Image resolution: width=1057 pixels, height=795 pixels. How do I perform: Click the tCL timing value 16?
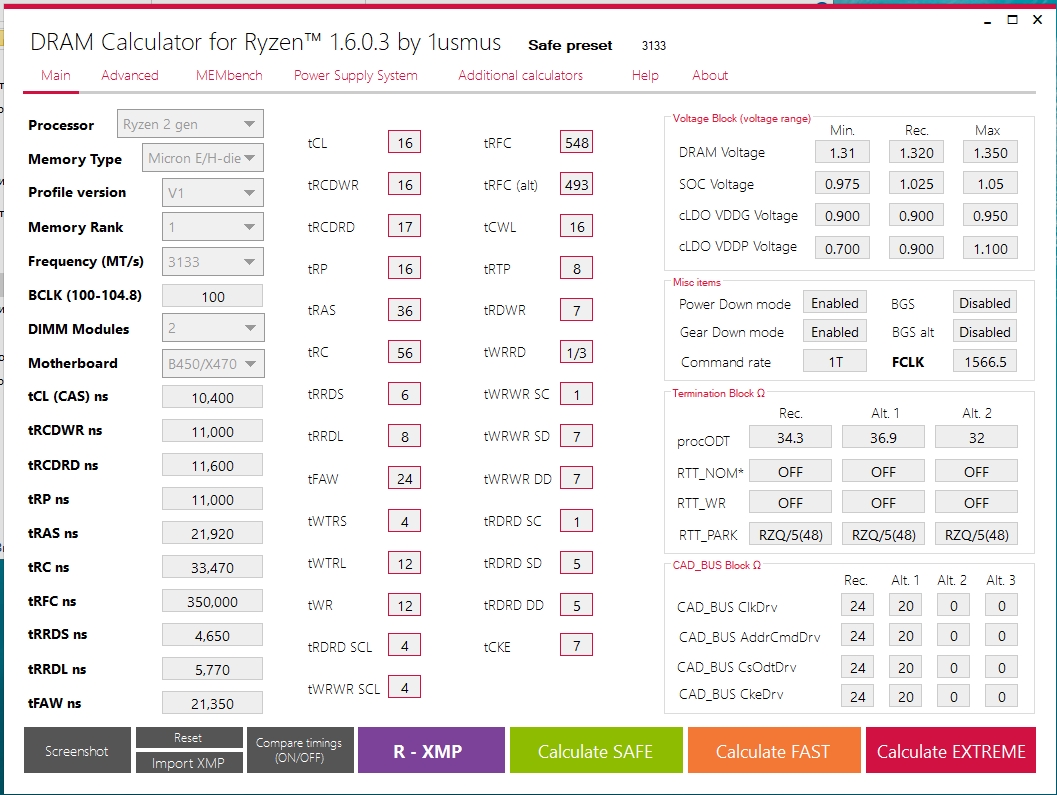404,142
